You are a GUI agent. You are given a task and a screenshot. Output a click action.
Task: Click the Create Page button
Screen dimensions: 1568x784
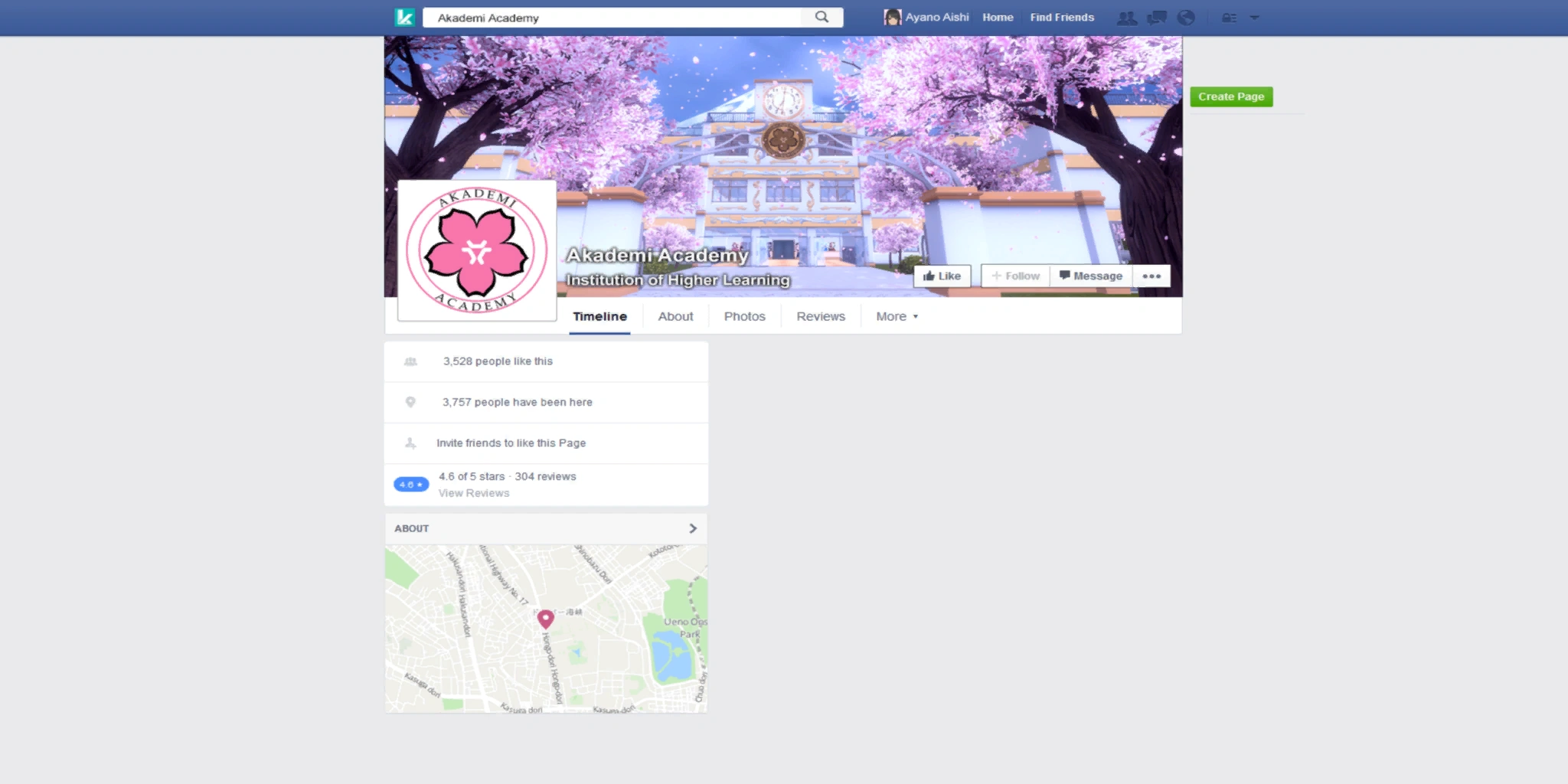pos(1231,96)
